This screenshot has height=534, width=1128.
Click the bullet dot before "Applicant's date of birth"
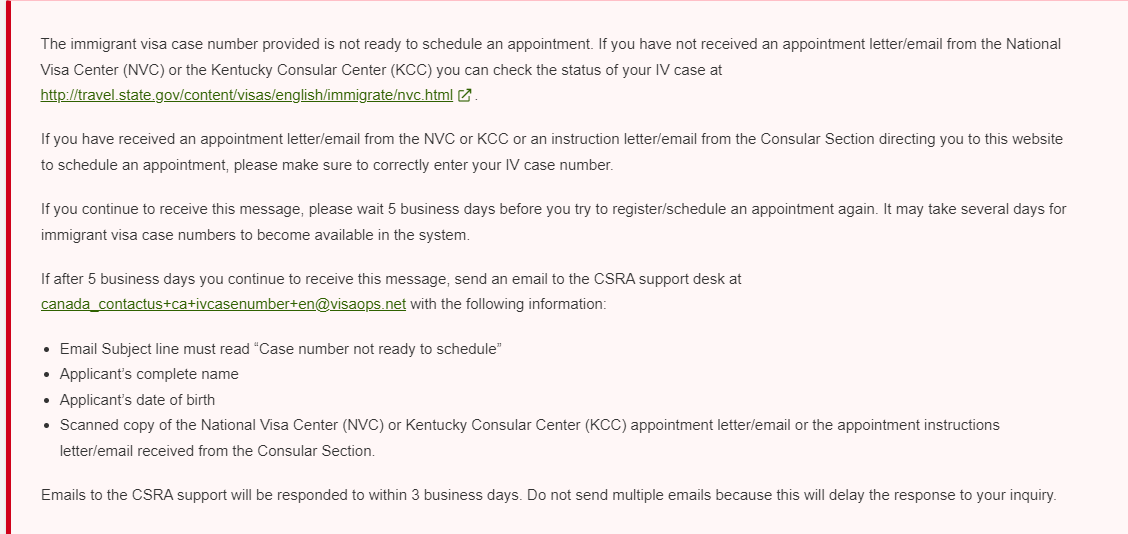pos(47,400)
